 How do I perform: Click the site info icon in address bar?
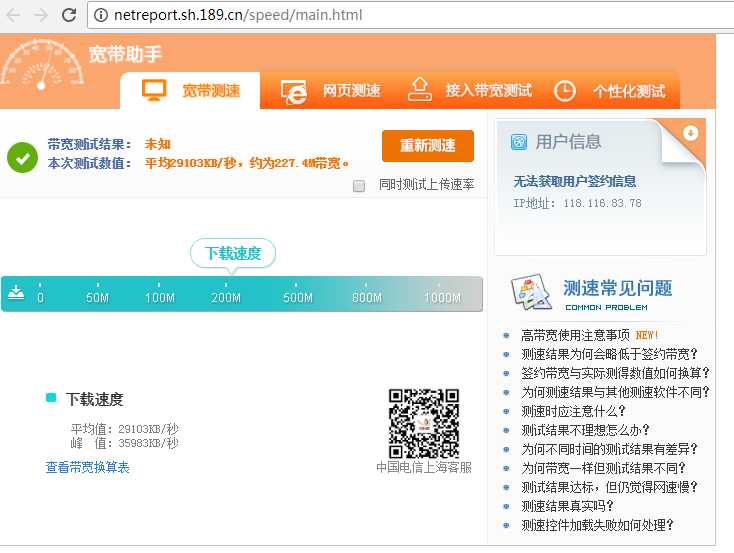100,15
